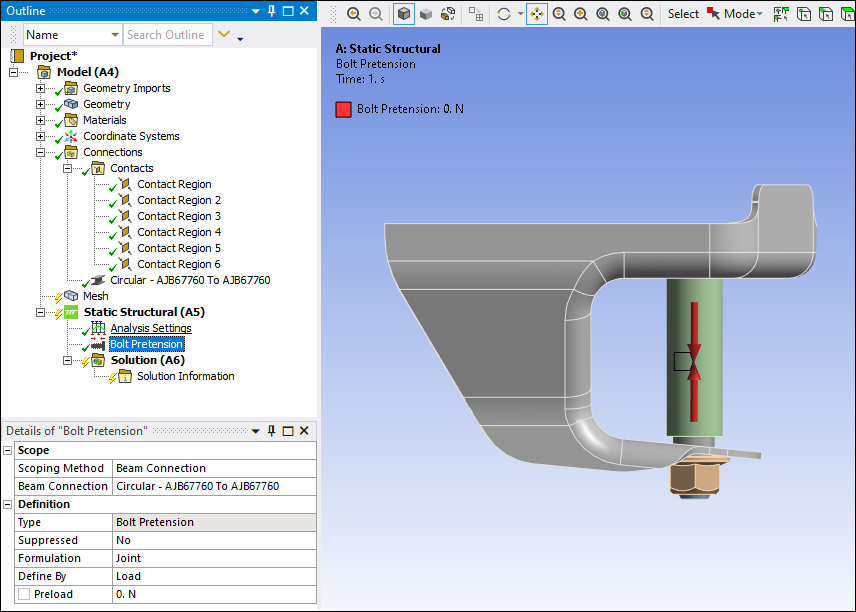
Task: Collapse the Scope section in Details
Action: coord(8,451)
